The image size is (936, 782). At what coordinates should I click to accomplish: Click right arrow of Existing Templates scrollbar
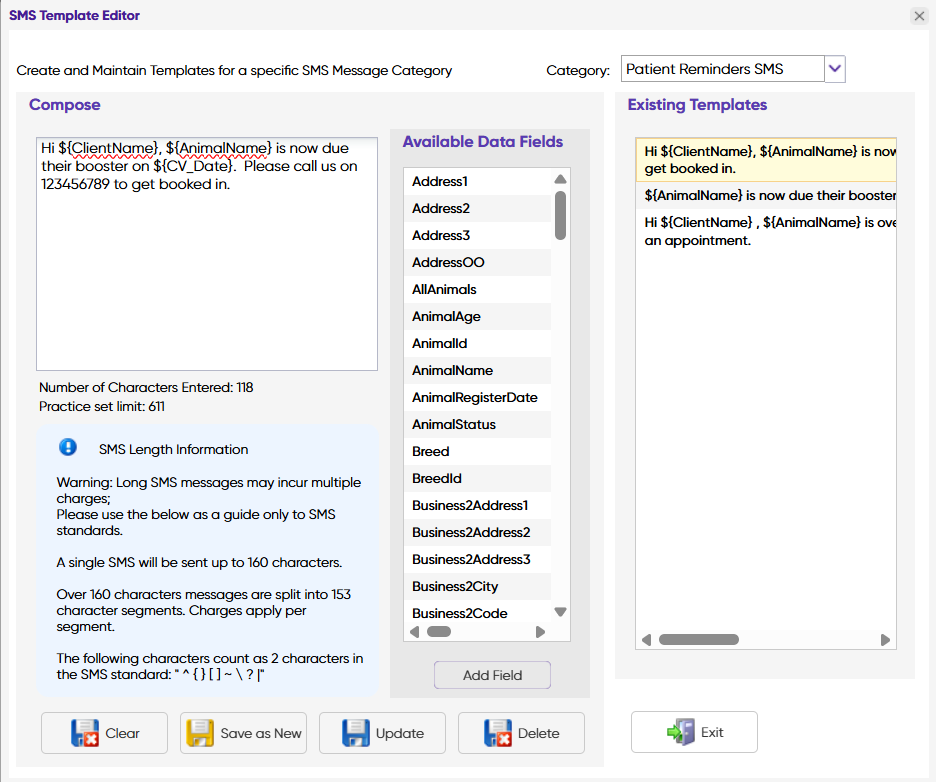click(885, 640)
